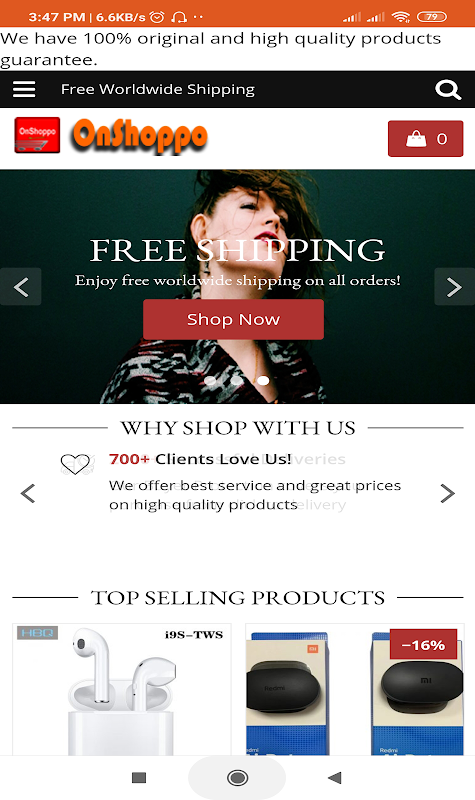The image size is (475, 800).
Task: Open the hamburger menu
Action: tap(24, 89)
